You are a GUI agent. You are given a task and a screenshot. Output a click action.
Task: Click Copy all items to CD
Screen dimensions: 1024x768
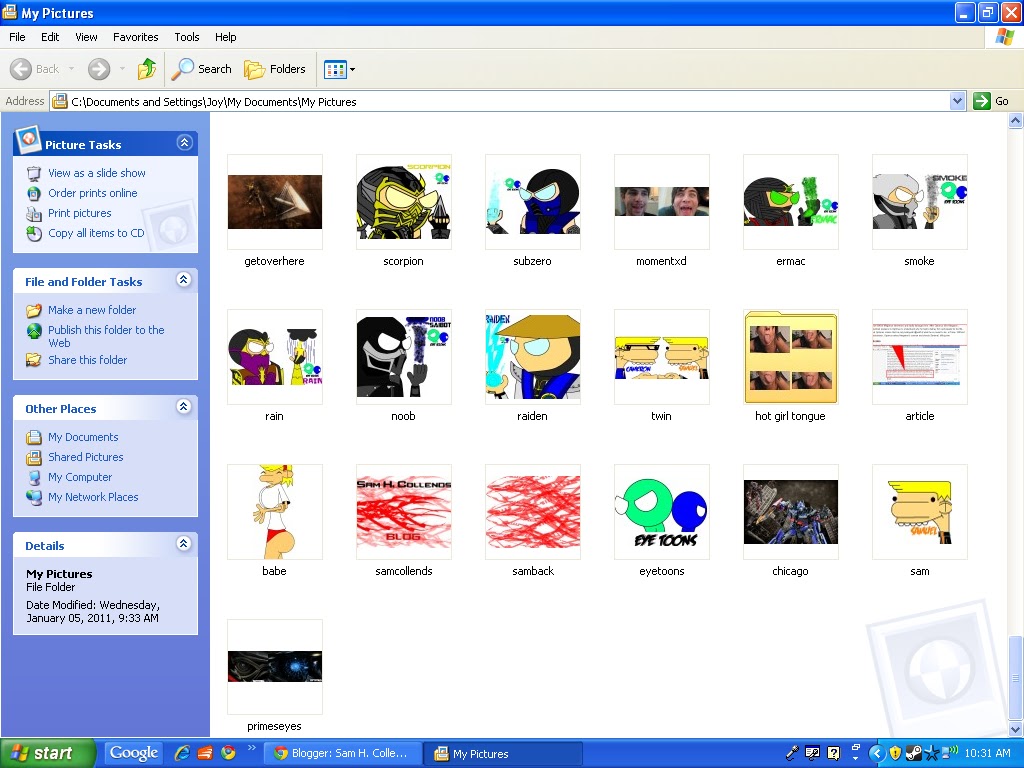coord(96,233)
